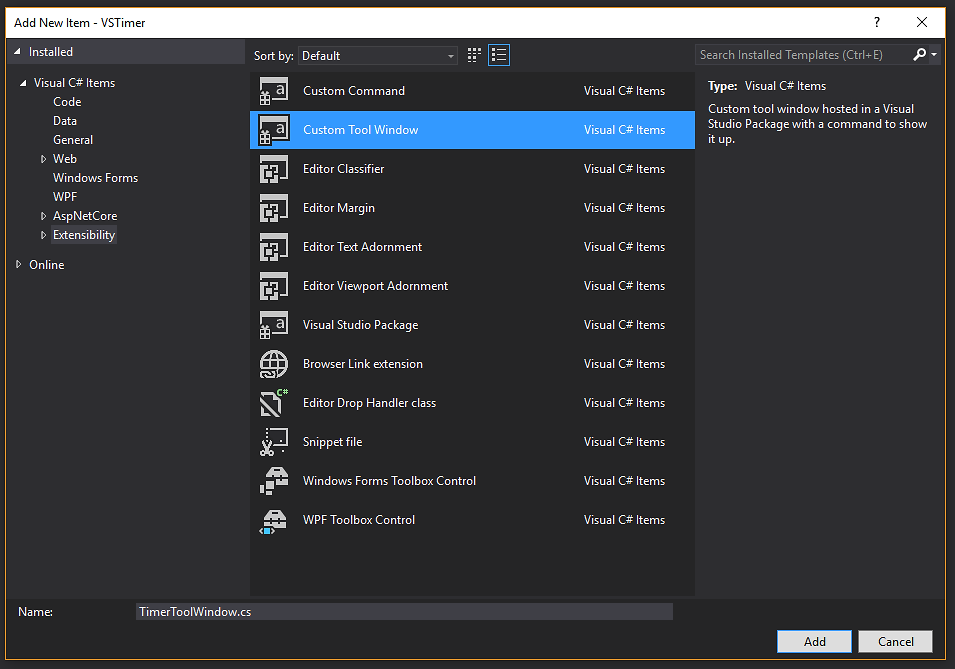Select the Custom Command template name
This screenshot has width=955, height=669.
pos(354,91)
